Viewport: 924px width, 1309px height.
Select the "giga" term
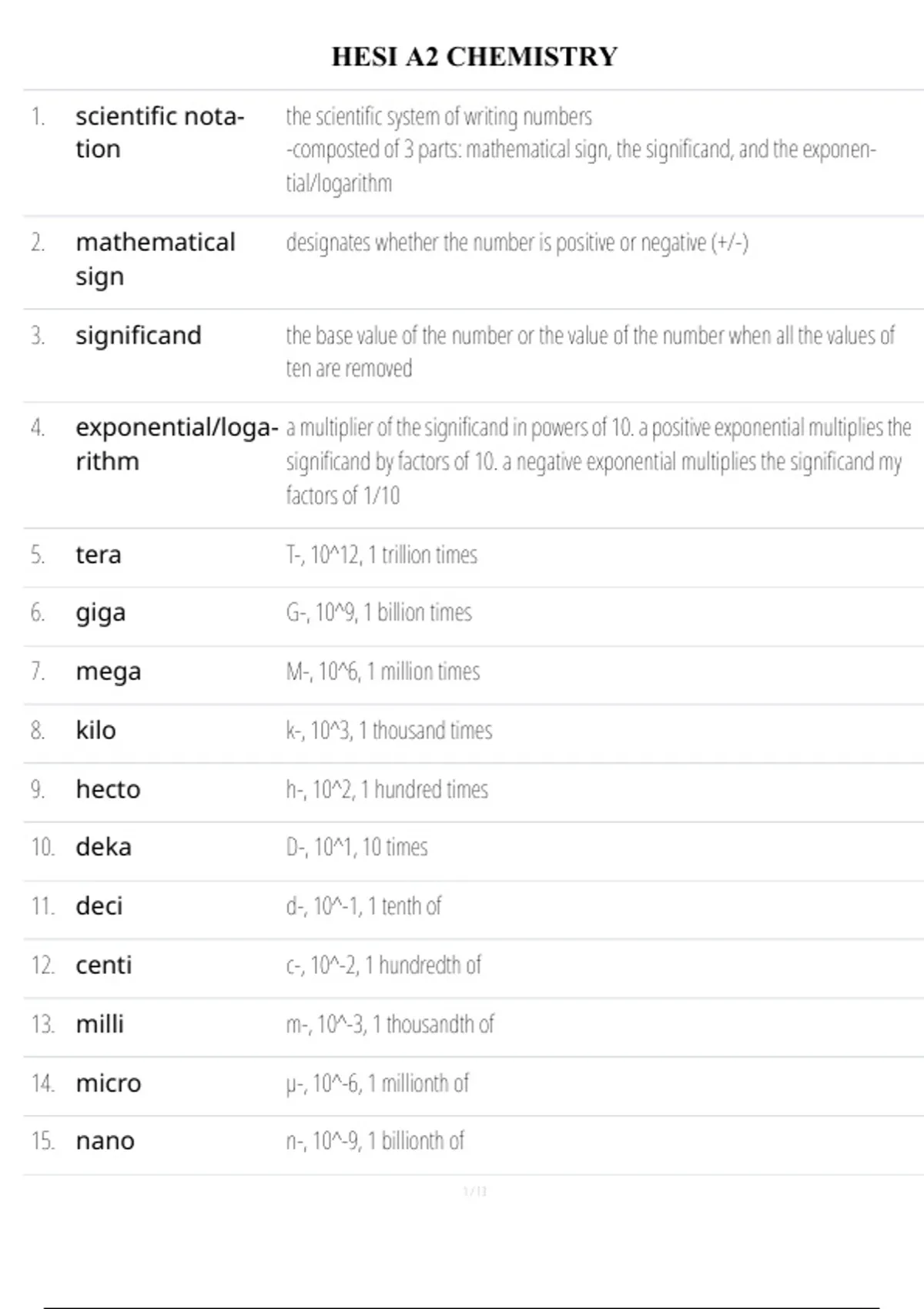100,614
